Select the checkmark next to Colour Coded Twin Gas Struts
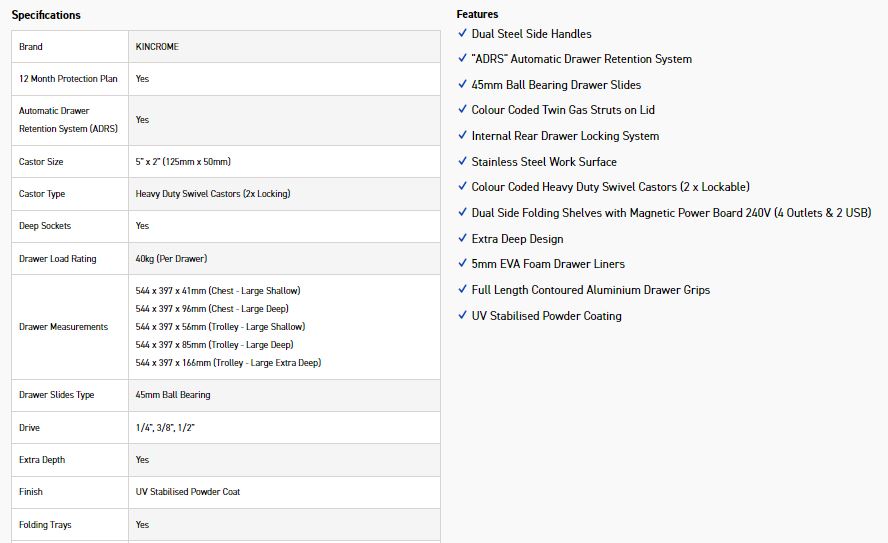This screenshot has height=543, width=888. click(x=462, y=109)
